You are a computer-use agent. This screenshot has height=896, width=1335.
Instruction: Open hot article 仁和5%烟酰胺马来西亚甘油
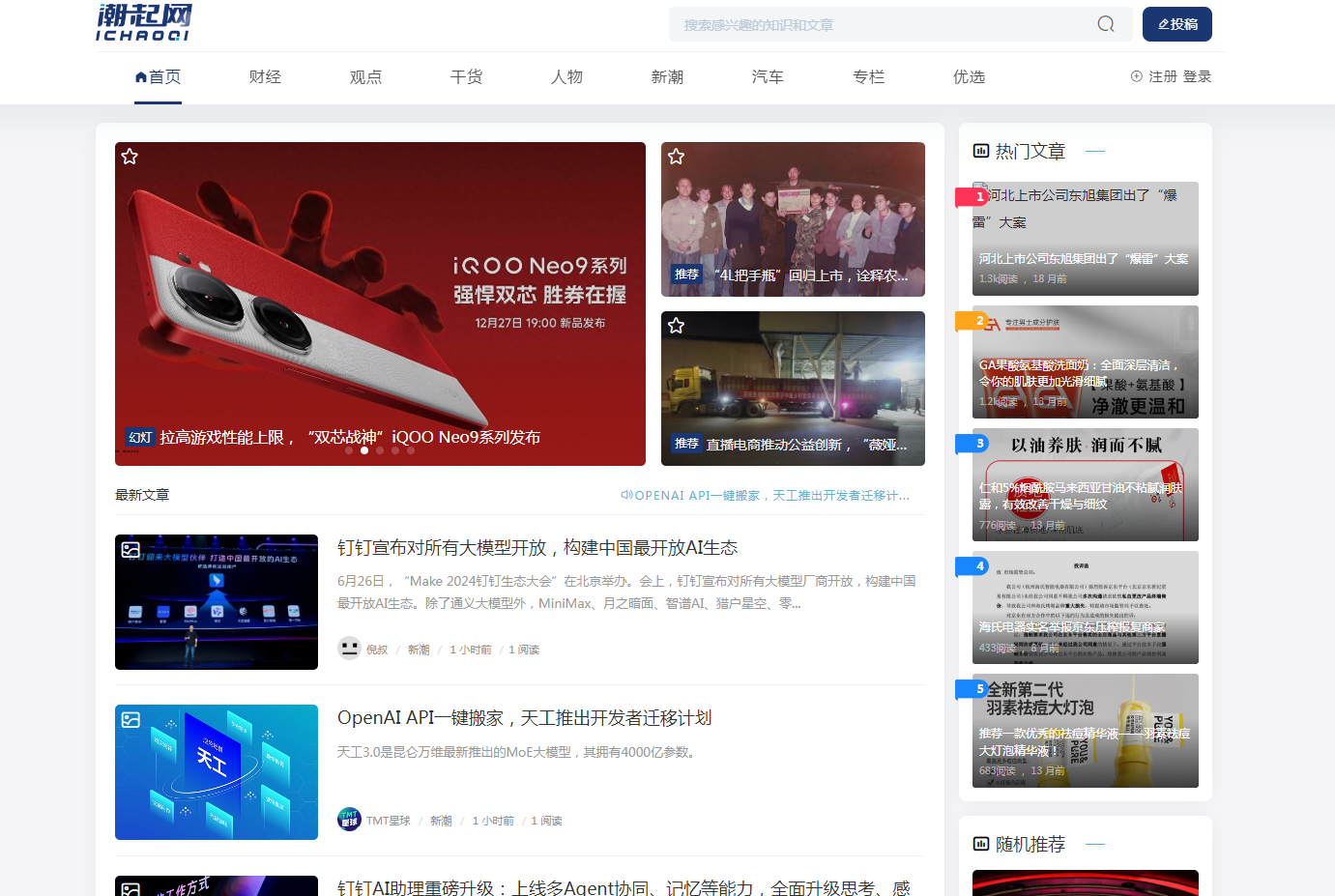click(x=1086, y=484)
